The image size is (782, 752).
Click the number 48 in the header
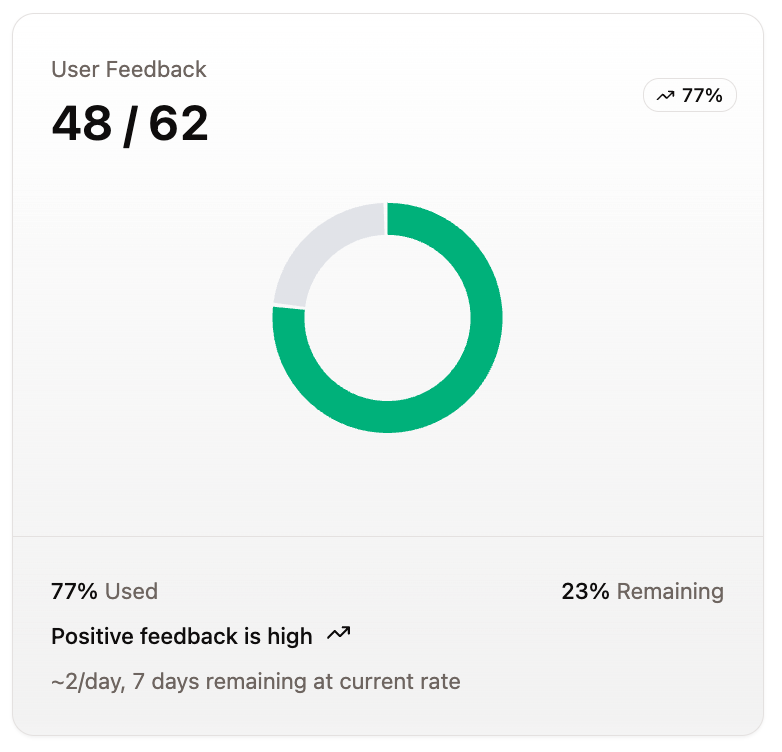82,123
